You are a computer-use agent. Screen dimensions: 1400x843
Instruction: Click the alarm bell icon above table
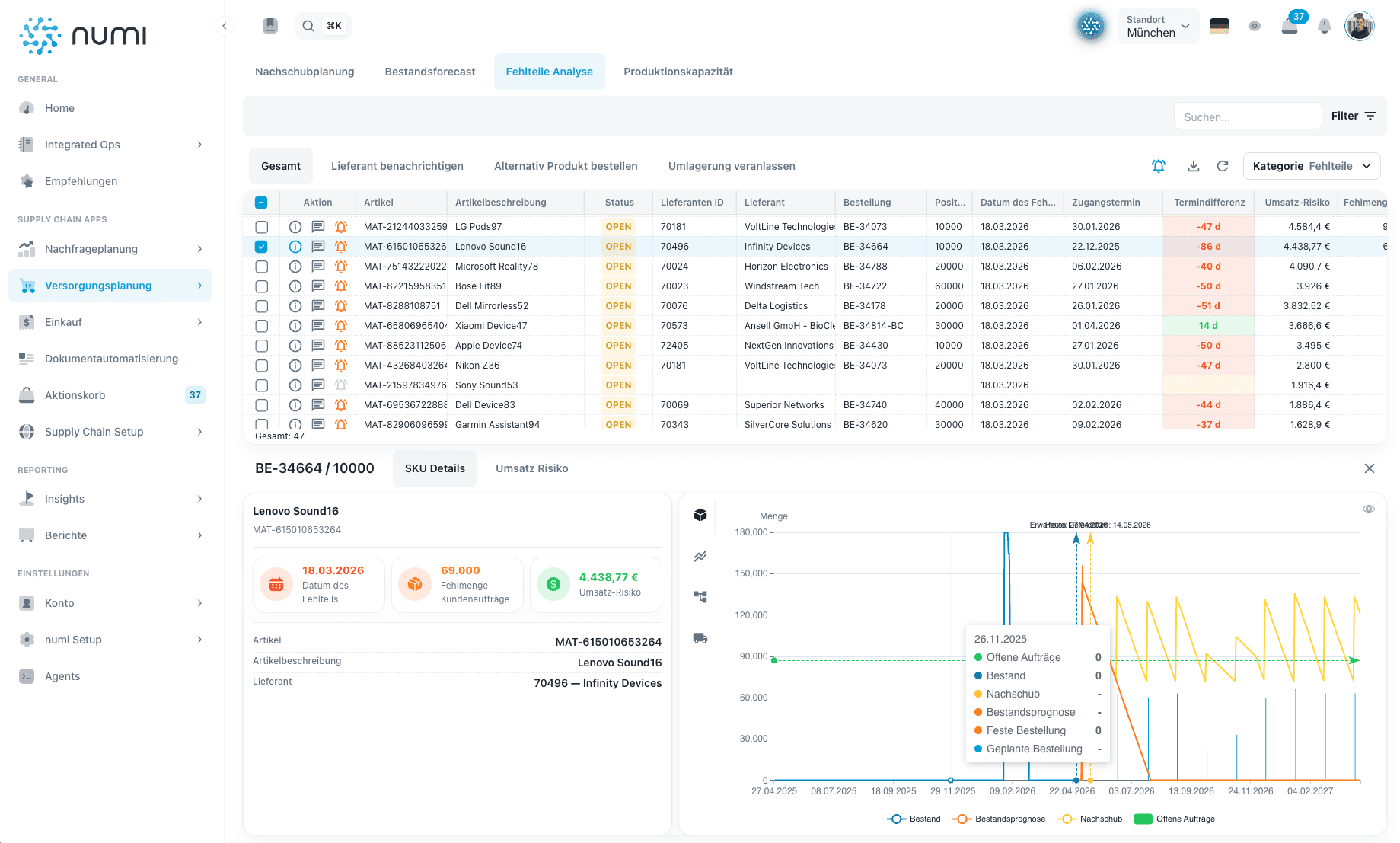[x=1159, y=166]
